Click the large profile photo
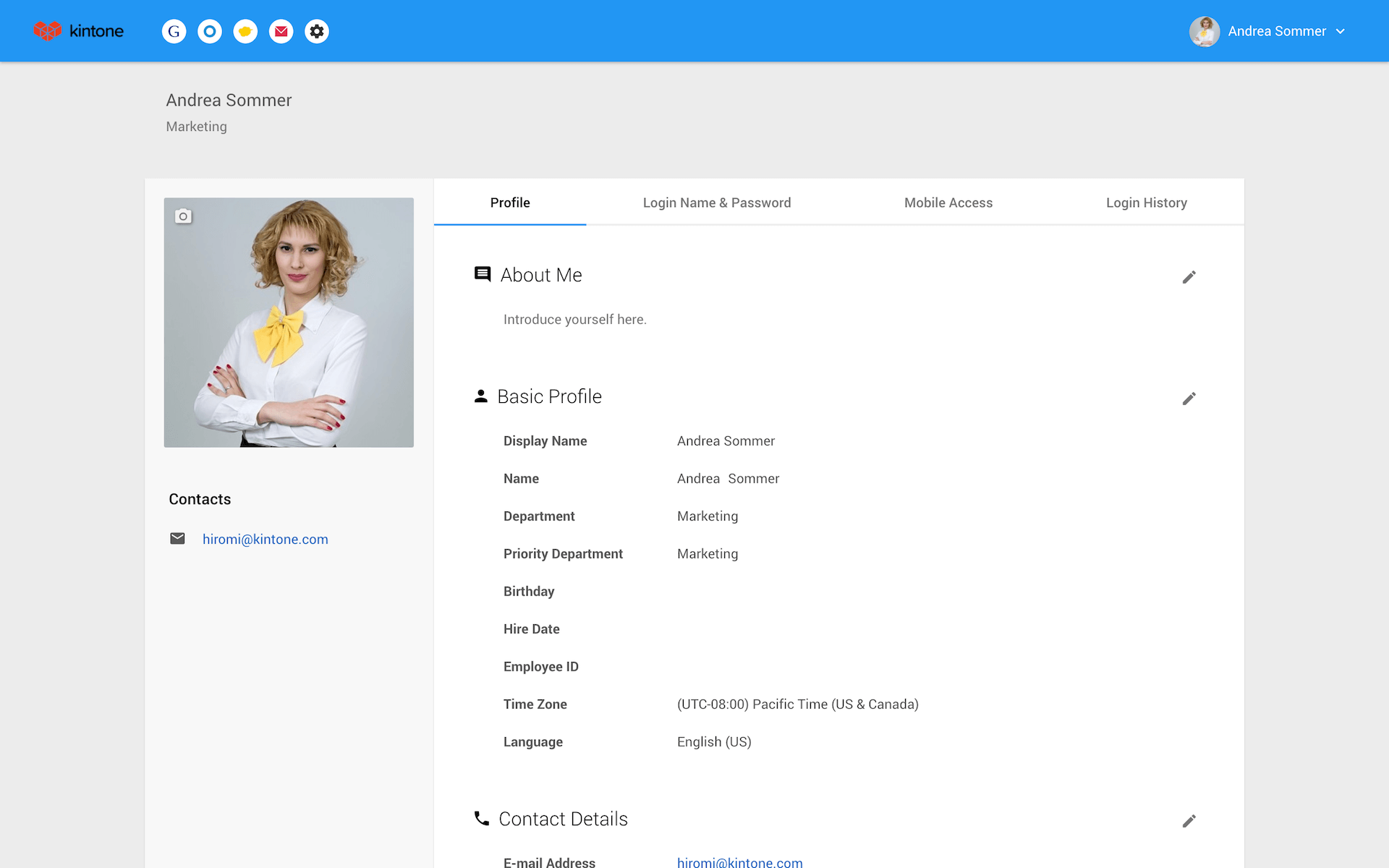 (x=289, y=323)
